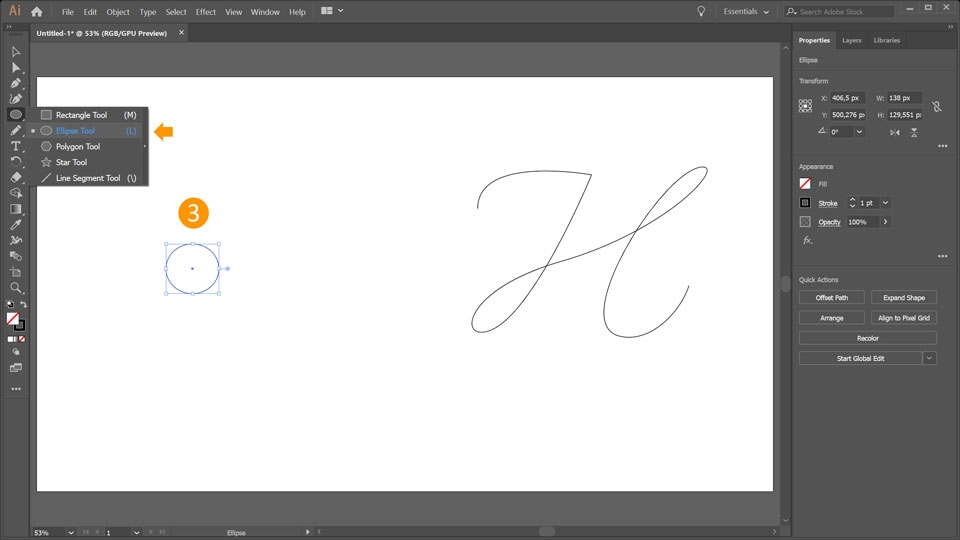Select the Direct Selection tool
960x540 pixels.
pyautogui.click(x=16, y=68)
